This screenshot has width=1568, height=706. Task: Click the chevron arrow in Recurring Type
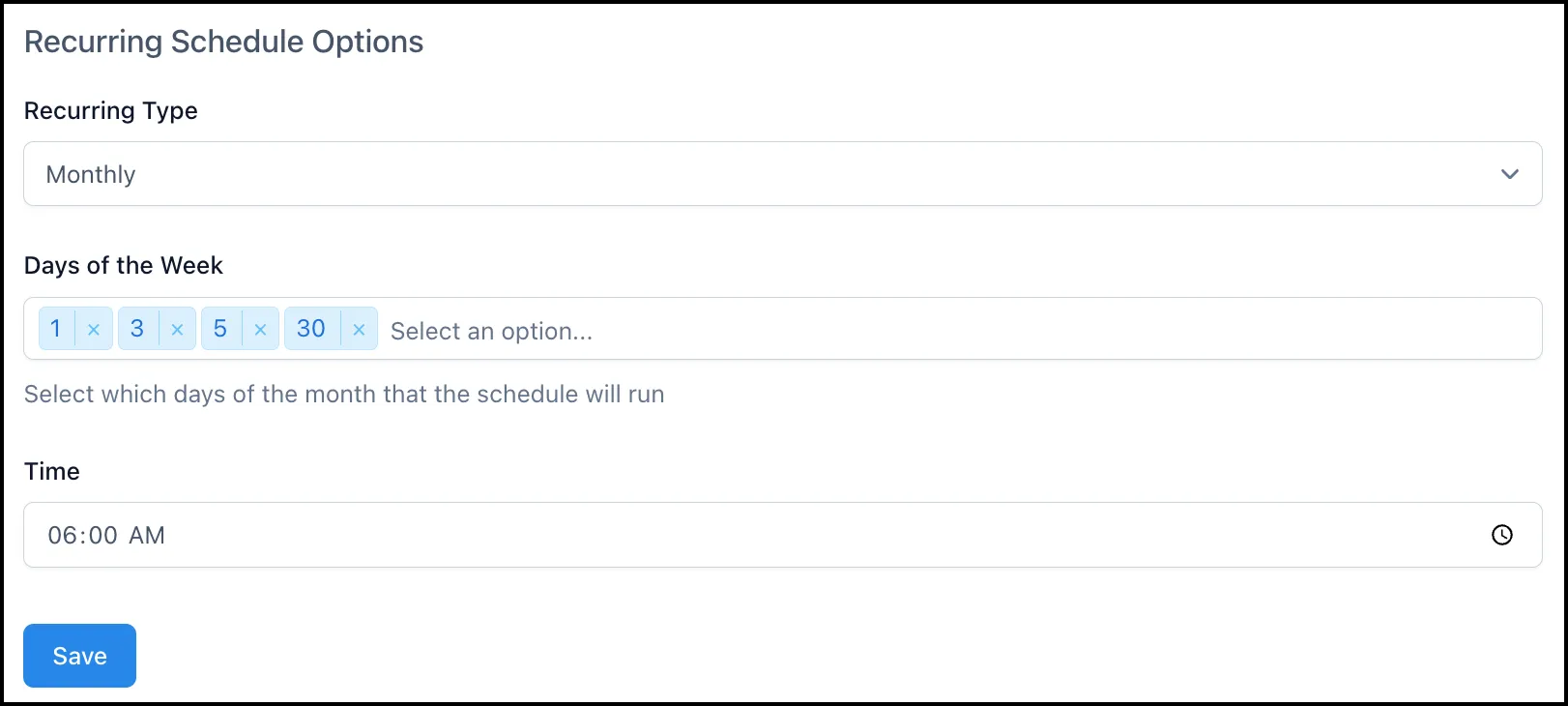coord(1509,174)
